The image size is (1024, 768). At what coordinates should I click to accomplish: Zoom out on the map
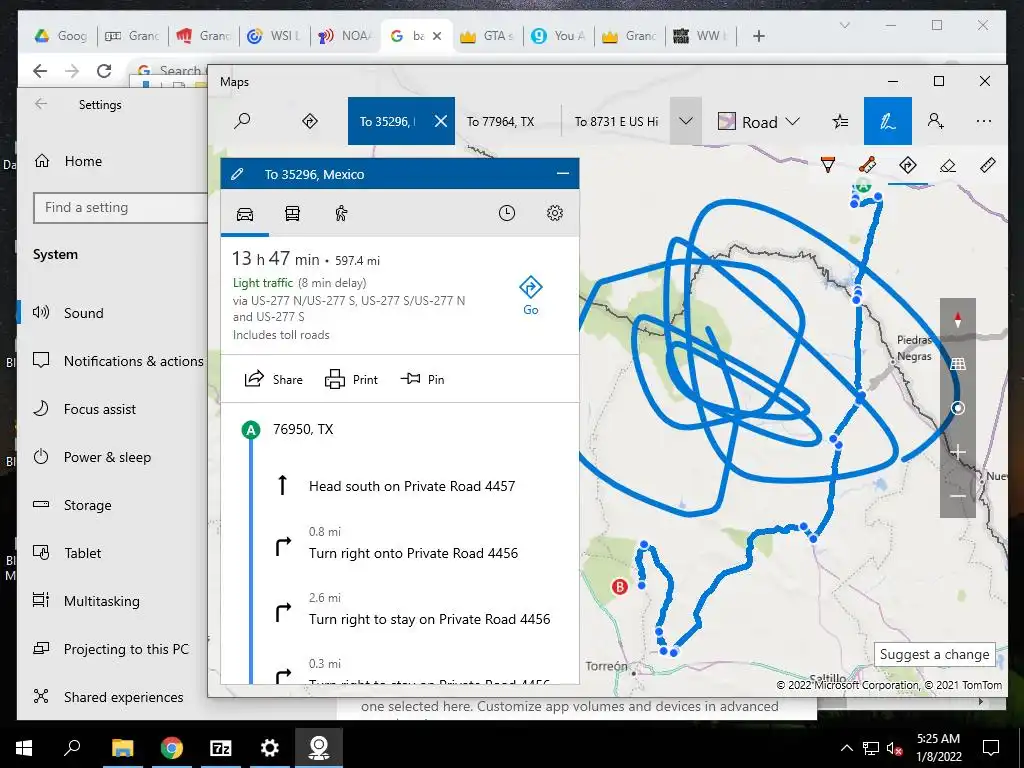(x=957, y=496)
